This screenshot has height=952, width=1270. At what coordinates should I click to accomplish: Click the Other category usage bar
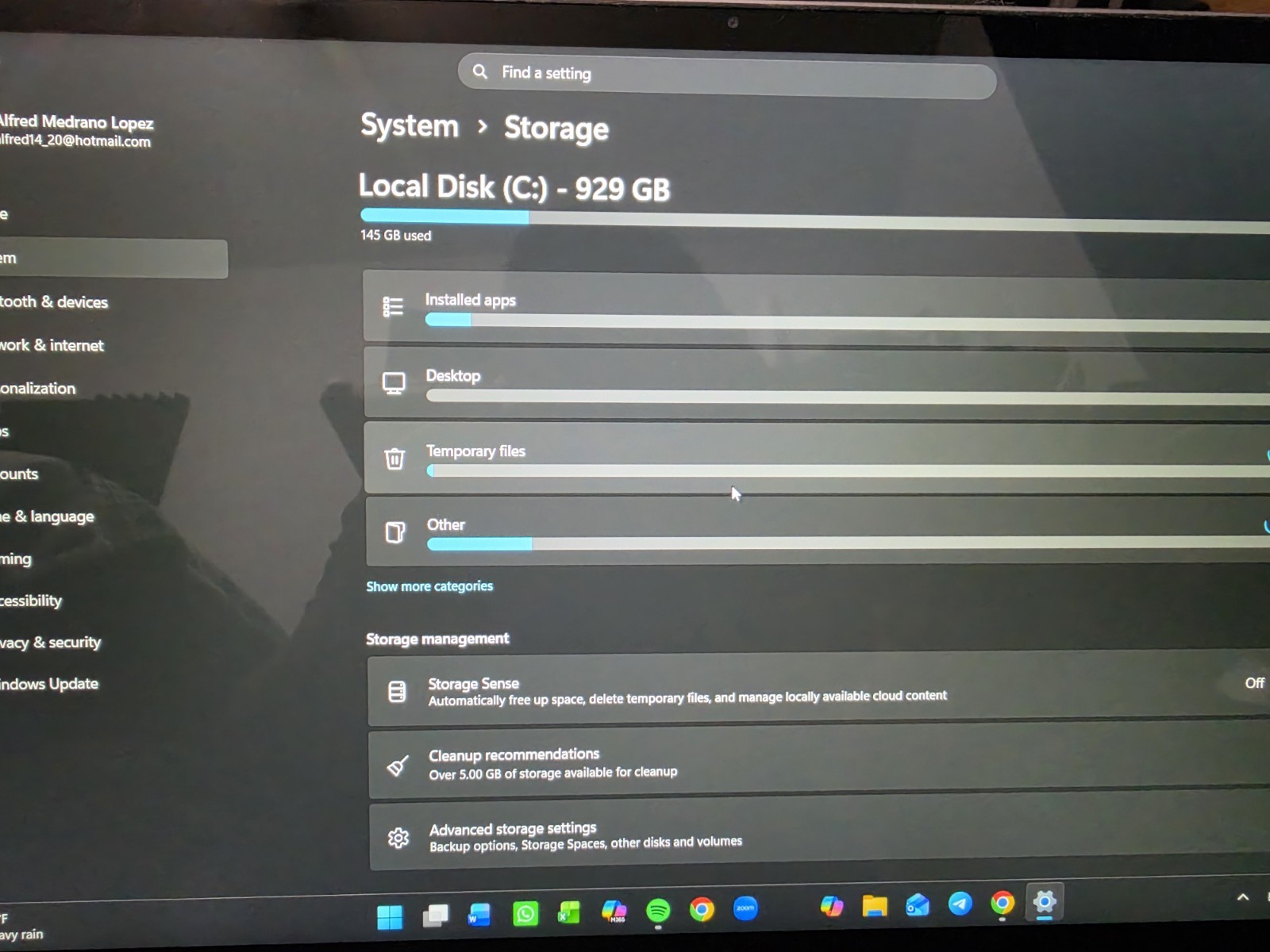coord(849,543)
